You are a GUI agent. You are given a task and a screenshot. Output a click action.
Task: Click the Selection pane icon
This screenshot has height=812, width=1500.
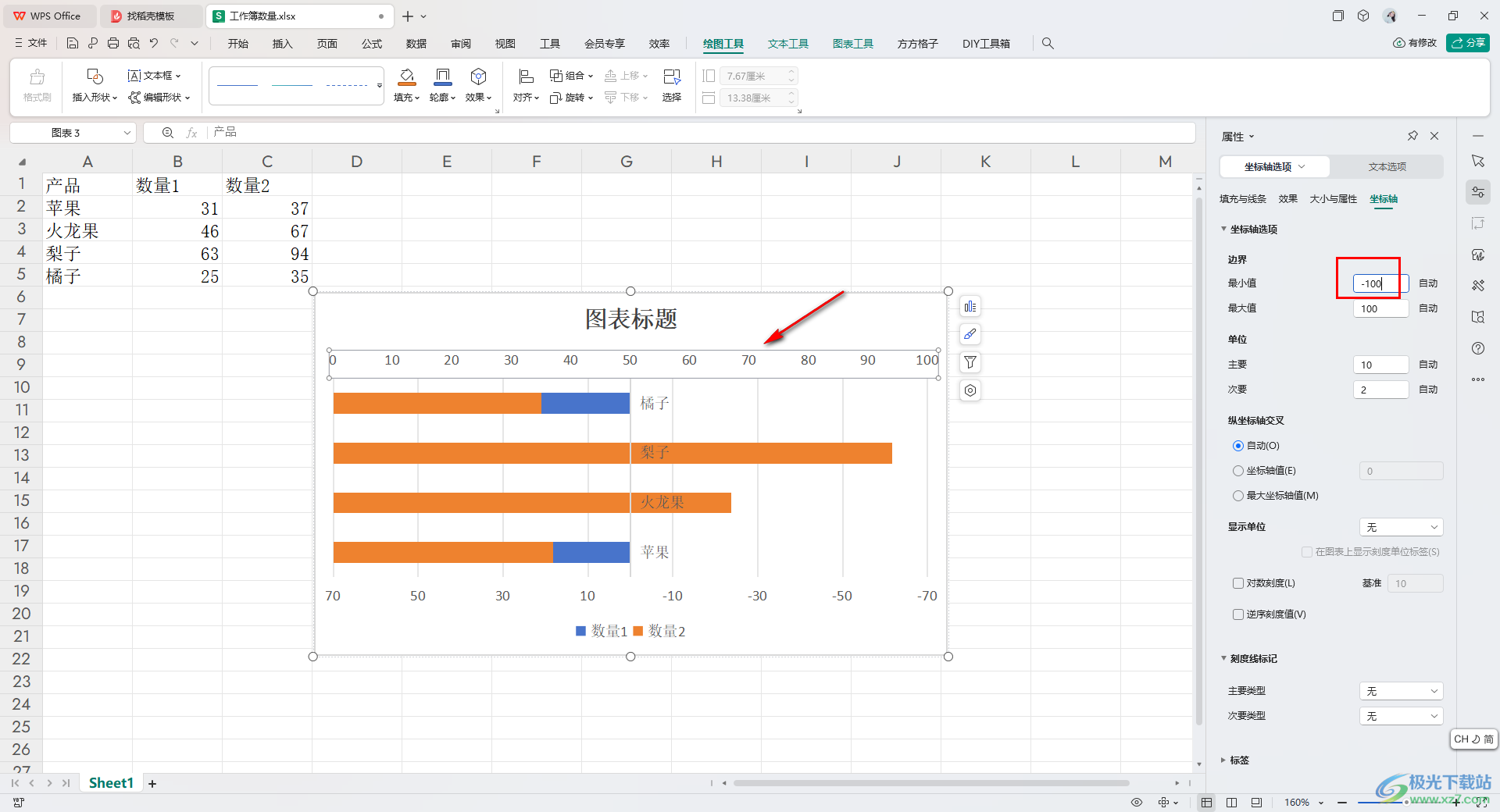(x=672, y=77)
